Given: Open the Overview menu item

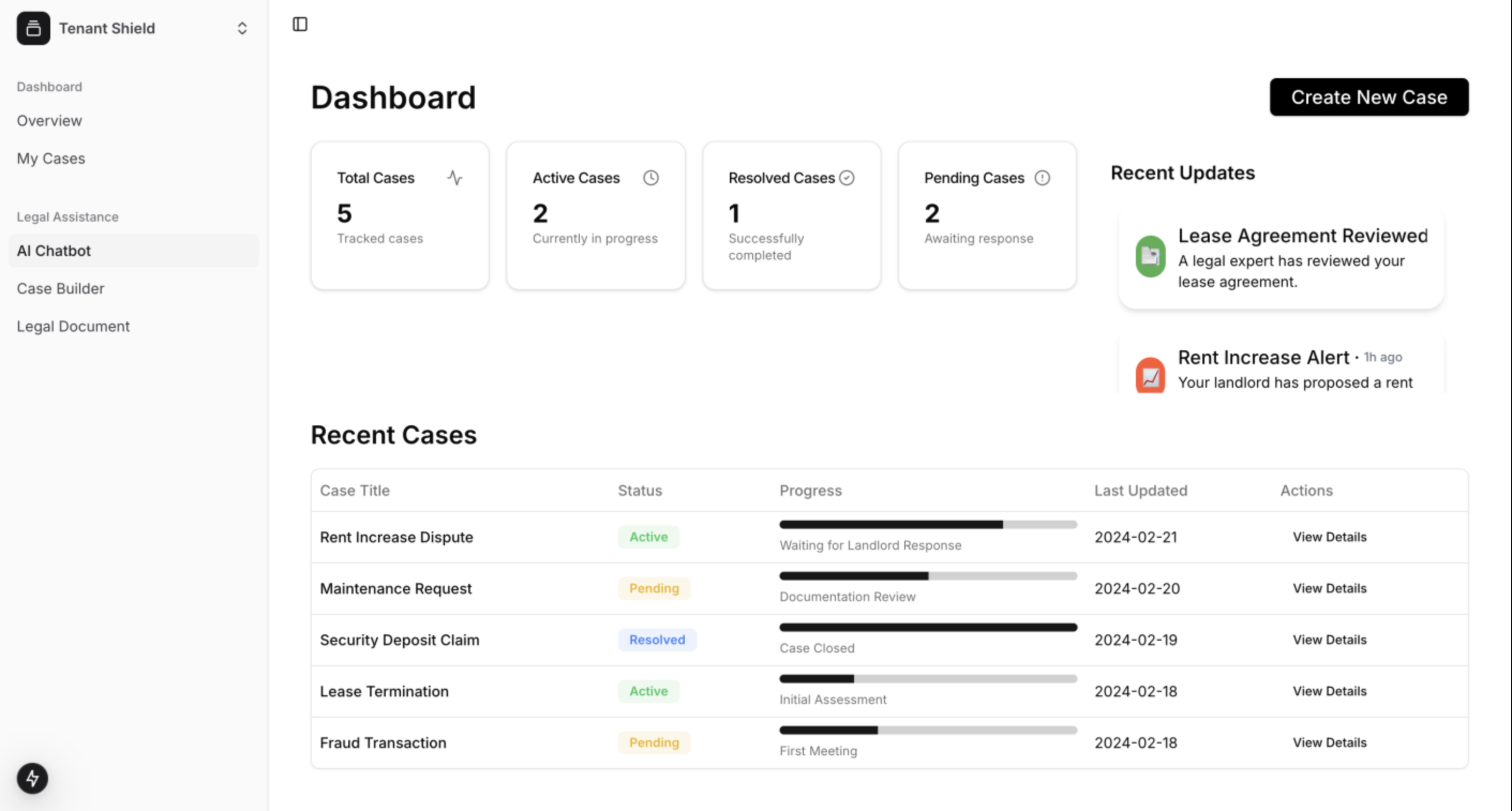Looking at the screenshot, I should click(49, 121).
